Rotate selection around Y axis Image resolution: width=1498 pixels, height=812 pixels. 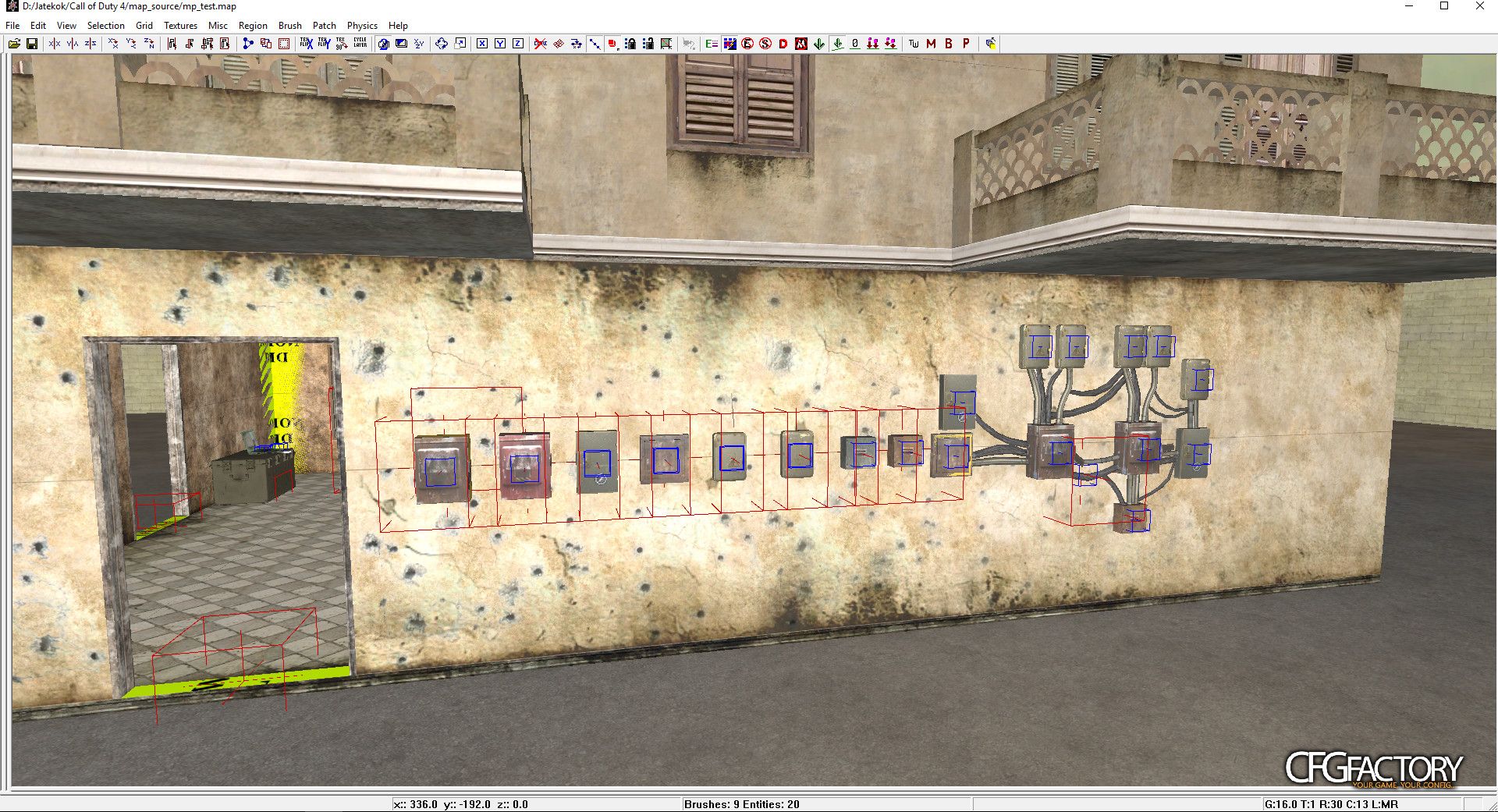tap(131, 44)
